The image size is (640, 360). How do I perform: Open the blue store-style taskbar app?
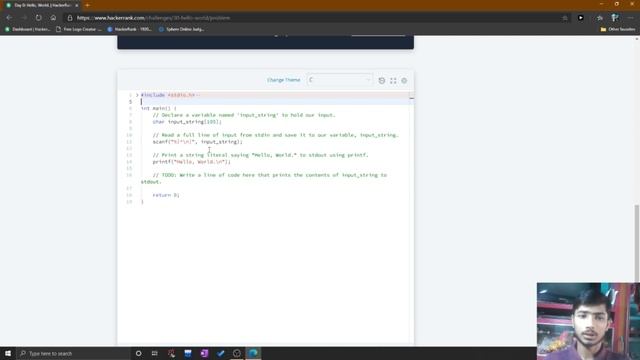coord(188,353)
